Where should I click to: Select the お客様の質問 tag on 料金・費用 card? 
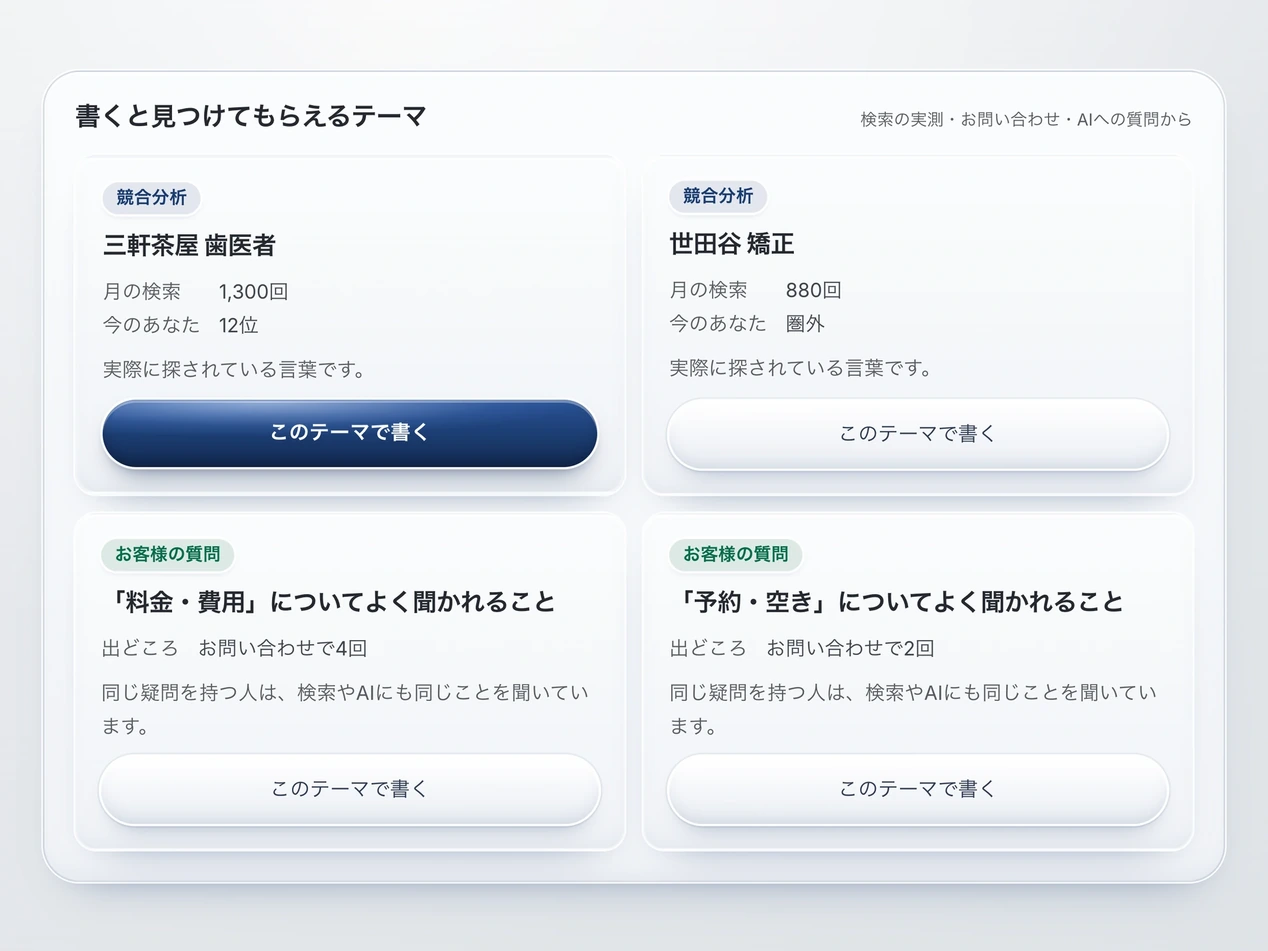168,553
